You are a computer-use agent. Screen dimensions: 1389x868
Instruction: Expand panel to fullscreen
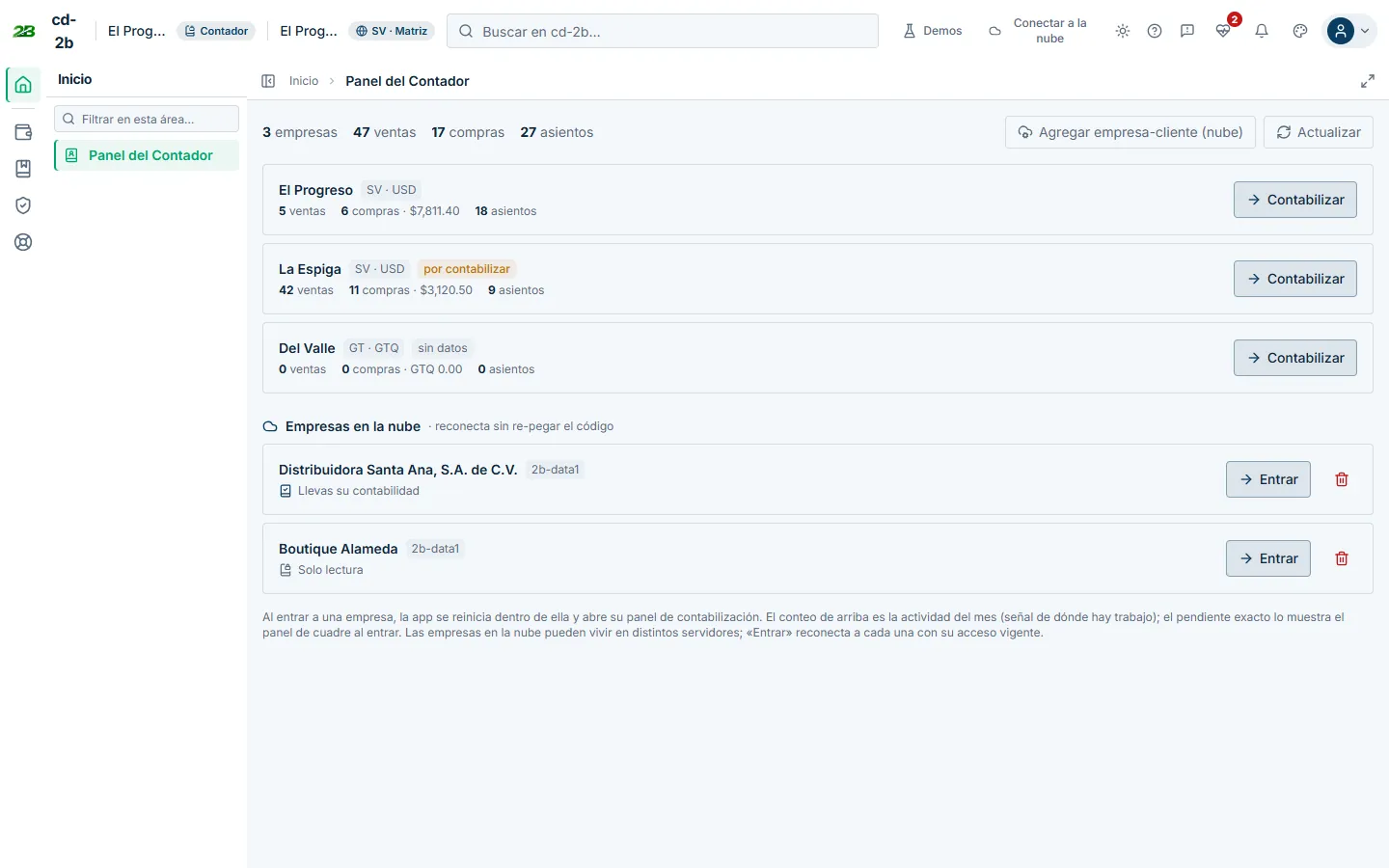(x=1367, y=81)
